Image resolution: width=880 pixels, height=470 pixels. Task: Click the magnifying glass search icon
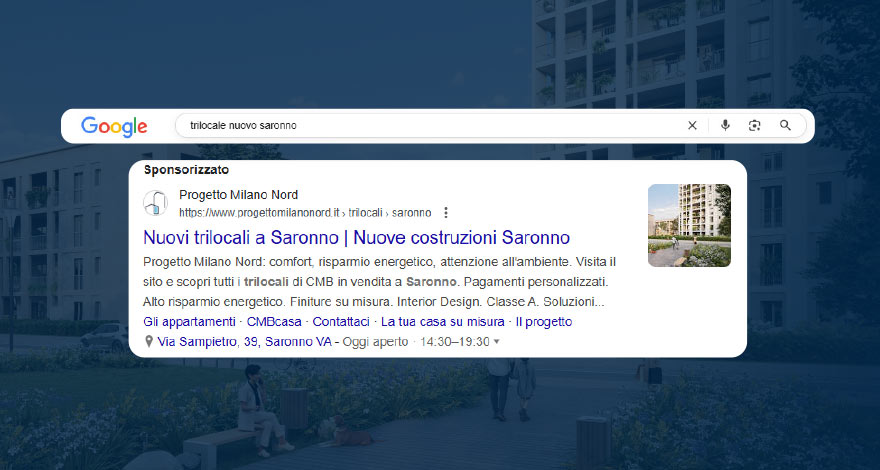[x=785, y=125]
